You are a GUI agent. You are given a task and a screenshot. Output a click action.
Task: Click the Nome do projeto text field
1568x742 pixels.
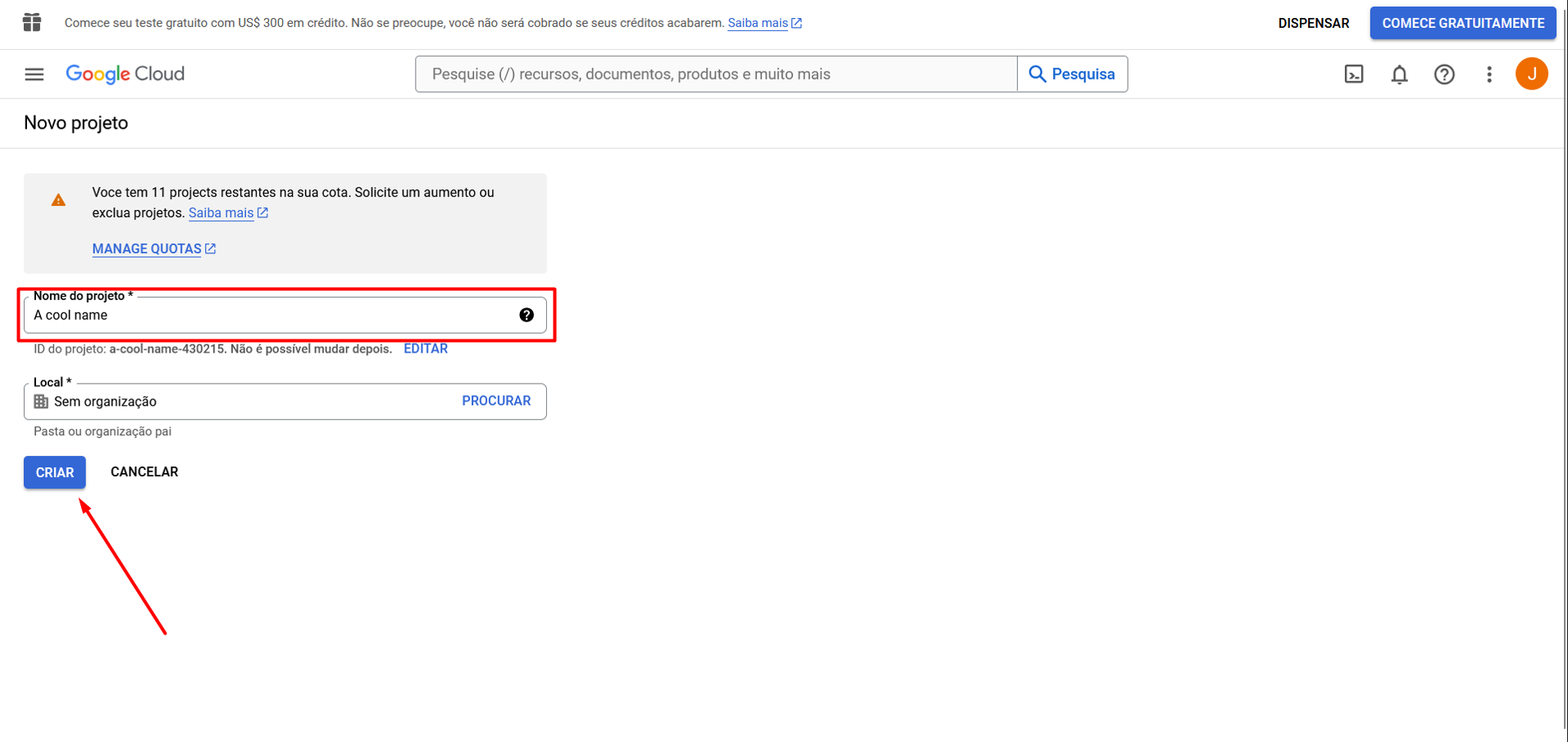tap(285, 315)
